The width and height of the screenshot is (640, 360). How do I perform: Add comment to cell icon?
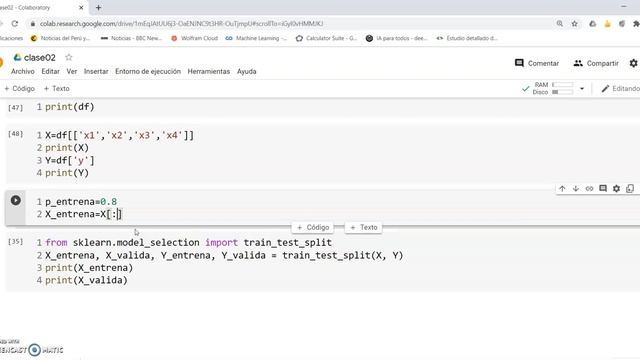coord(603,188)
